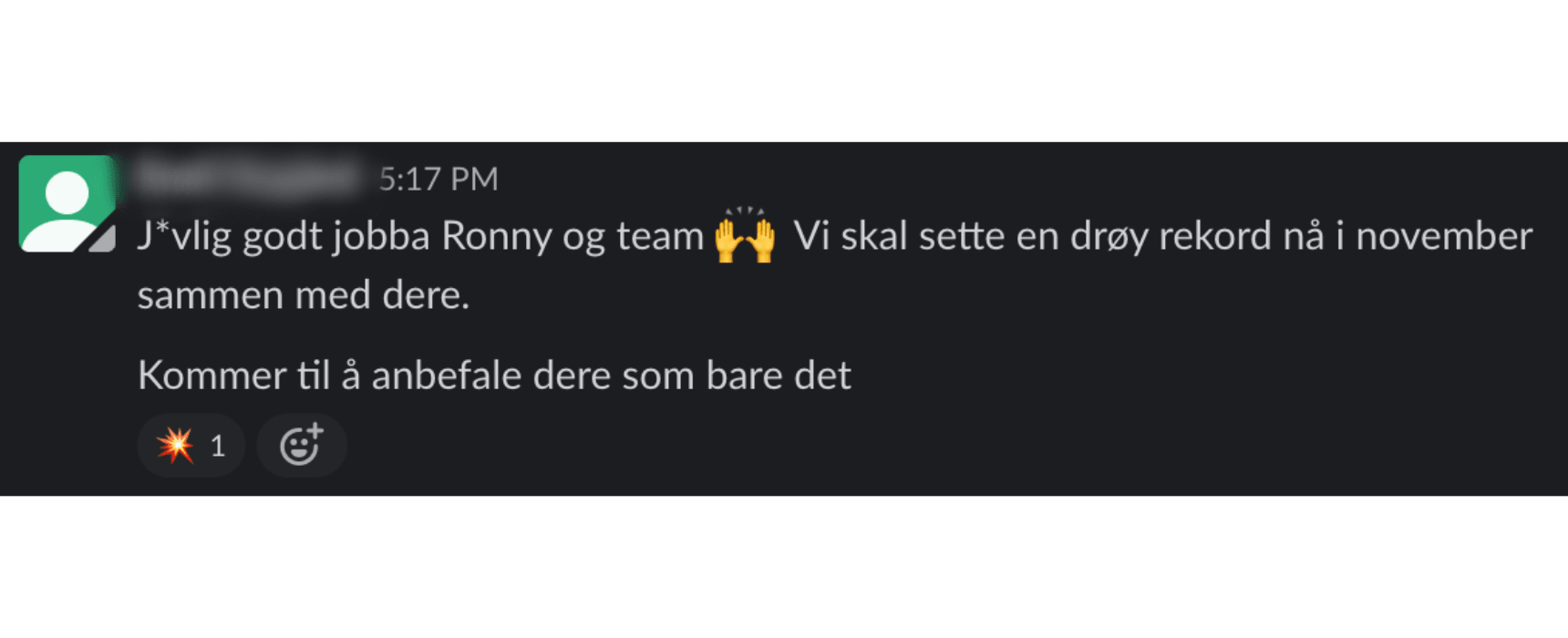Image resolution: width=1568 pixels, height=638 pixels.
Task: Click the word team before the emoji
Action: click(x=660, y=236)
